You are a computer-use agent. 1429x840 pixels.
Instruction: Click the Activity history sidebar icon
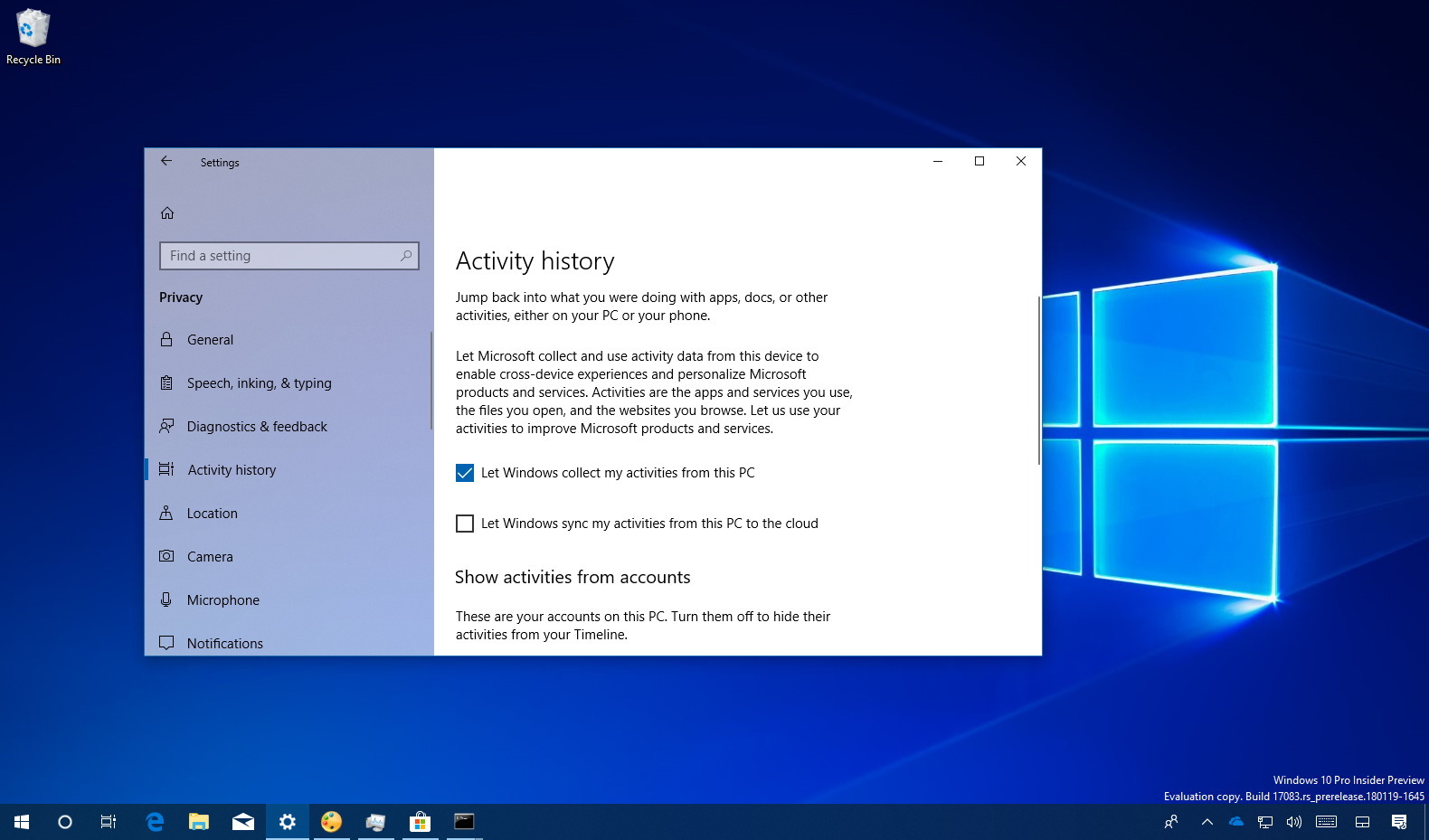click(x=166, y=469)
